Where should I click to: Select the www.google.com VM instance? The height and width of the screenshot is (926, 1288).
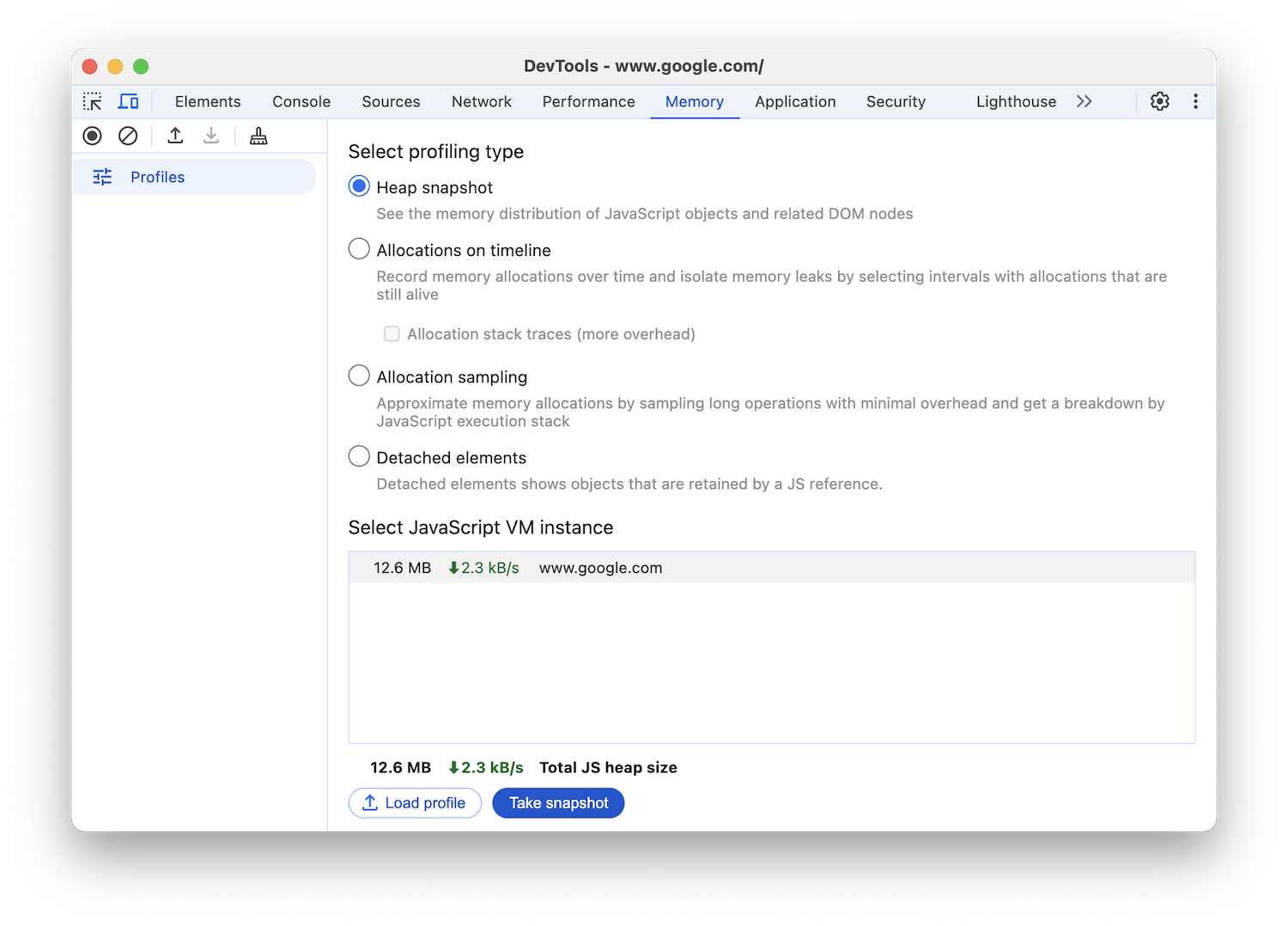pos(600,567)
